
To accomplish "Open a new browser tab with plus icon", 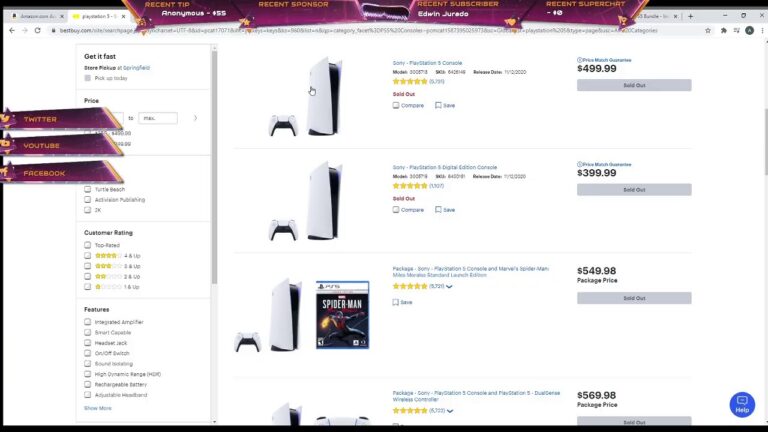I will pos(691,16).
